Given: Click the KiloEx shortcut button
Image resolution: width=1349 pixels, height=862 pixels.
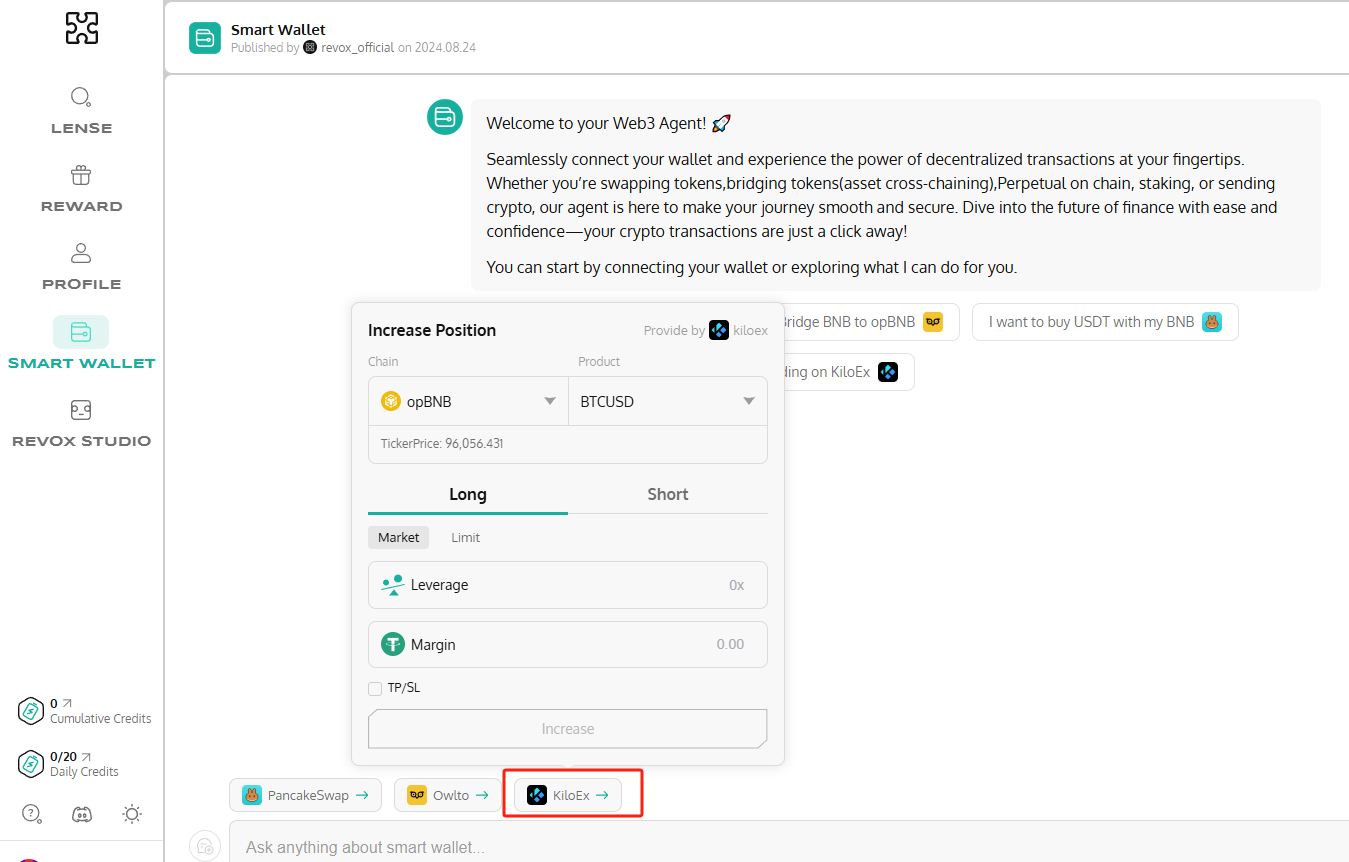Looking at the screenshot, I should 568,795.
